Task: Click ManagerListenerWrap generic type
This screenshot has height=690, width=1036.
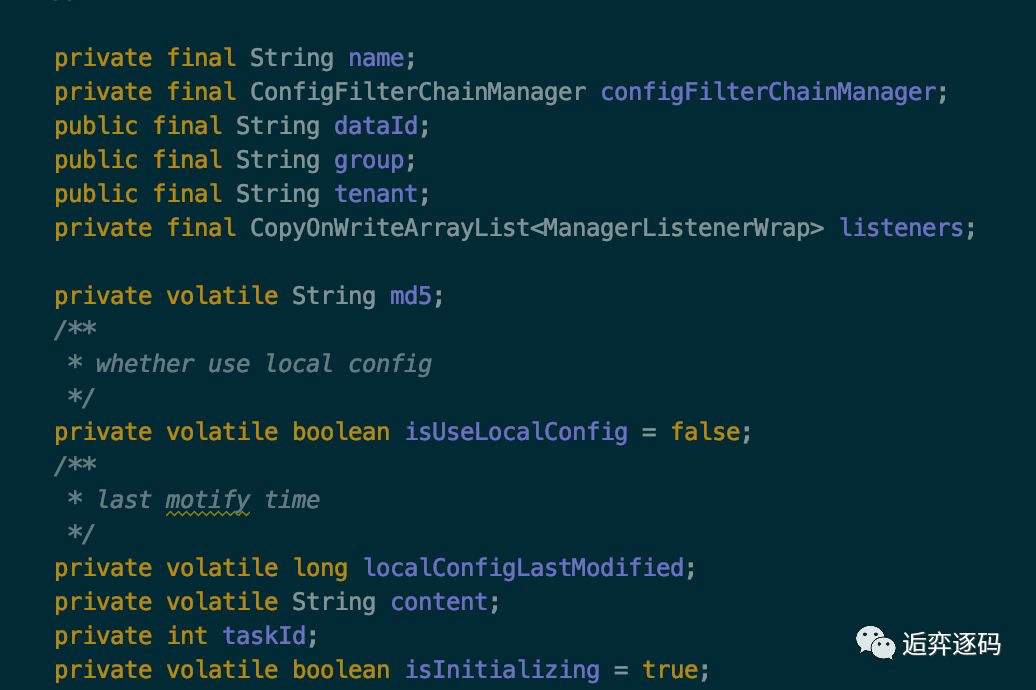Action: coord(677,228)
